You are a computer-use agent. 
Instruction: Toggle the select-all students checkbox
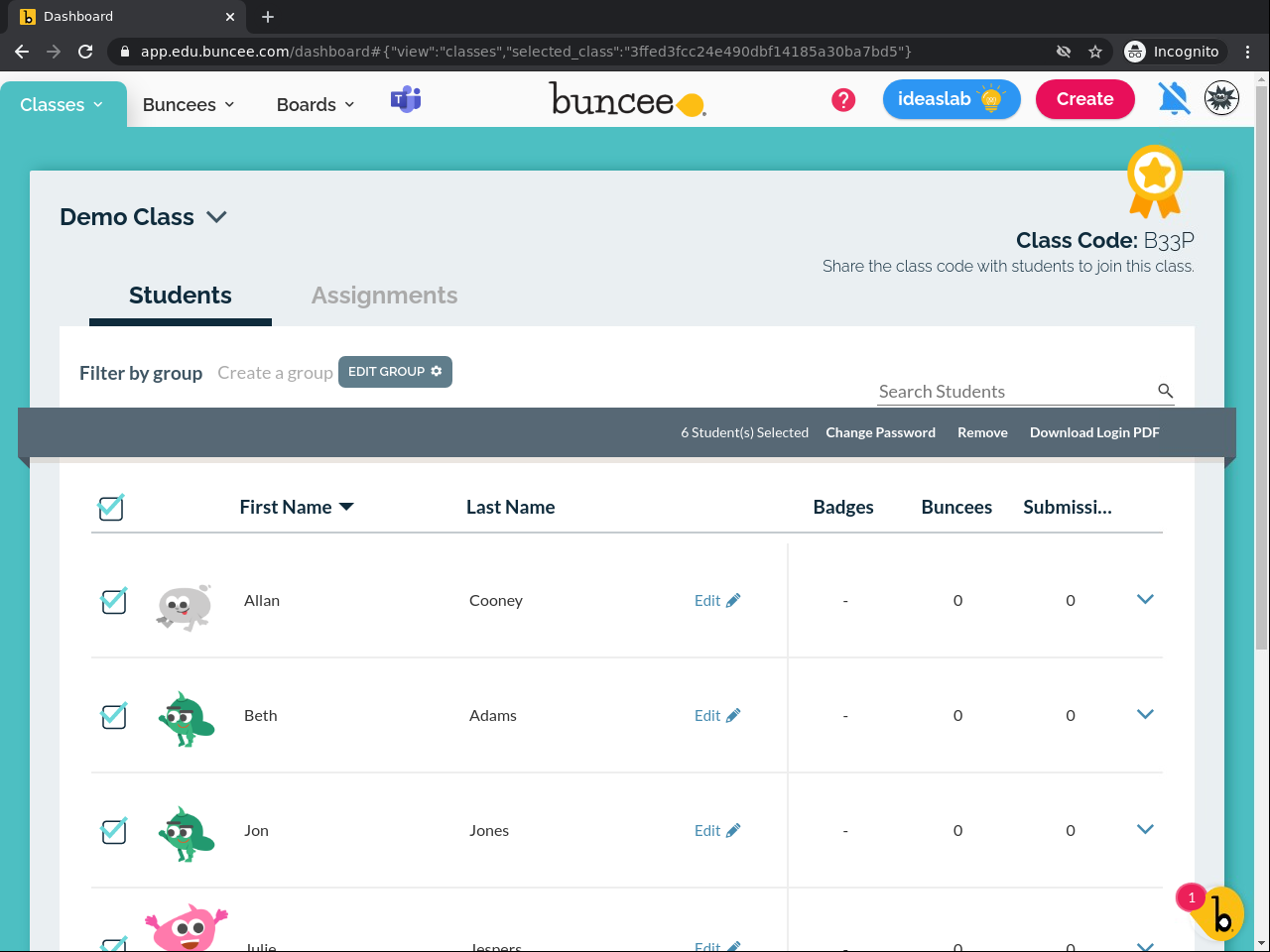(111, 507)
